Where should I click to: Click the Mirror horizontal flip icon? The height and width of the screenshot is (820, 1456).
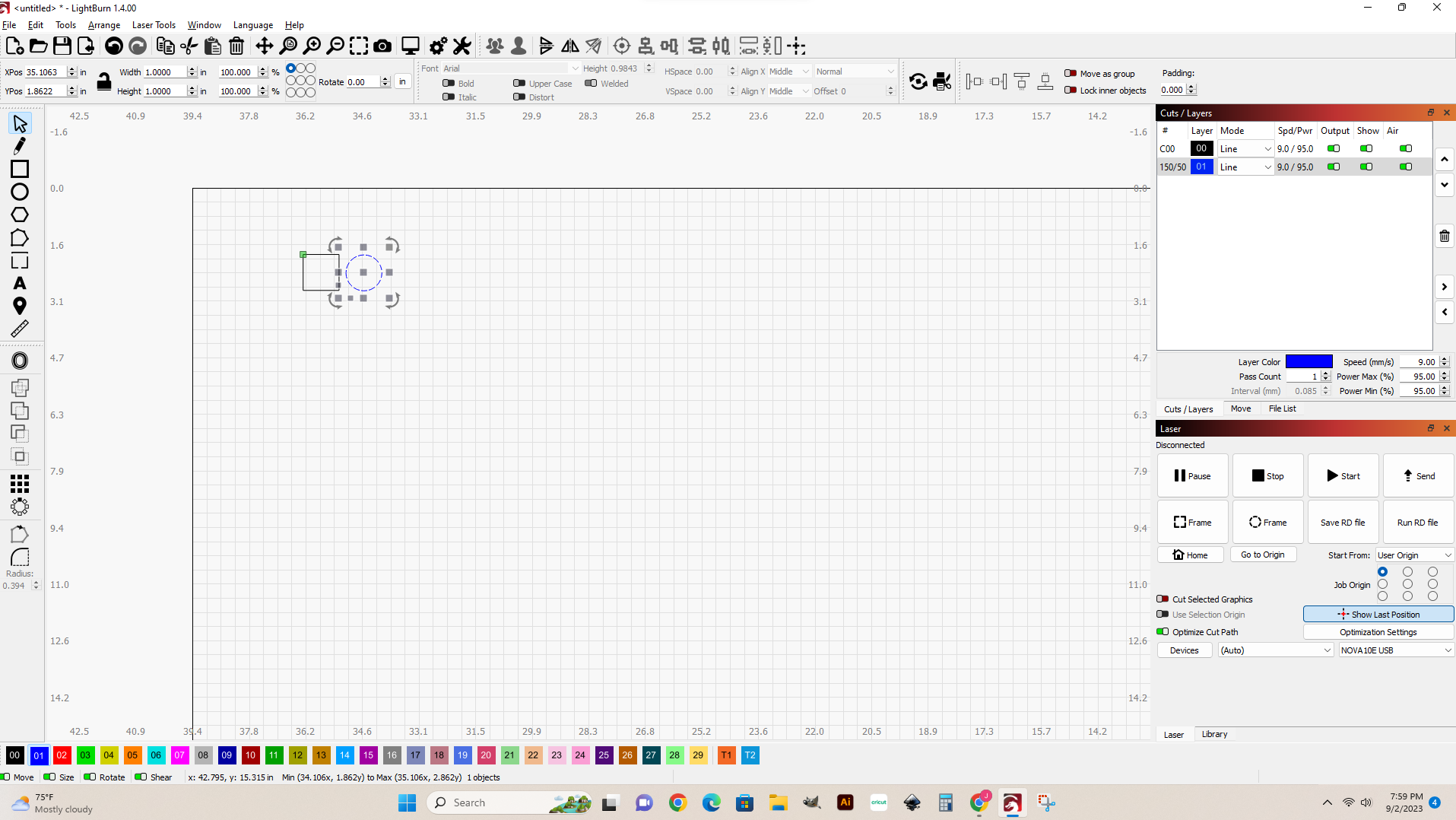570,46
